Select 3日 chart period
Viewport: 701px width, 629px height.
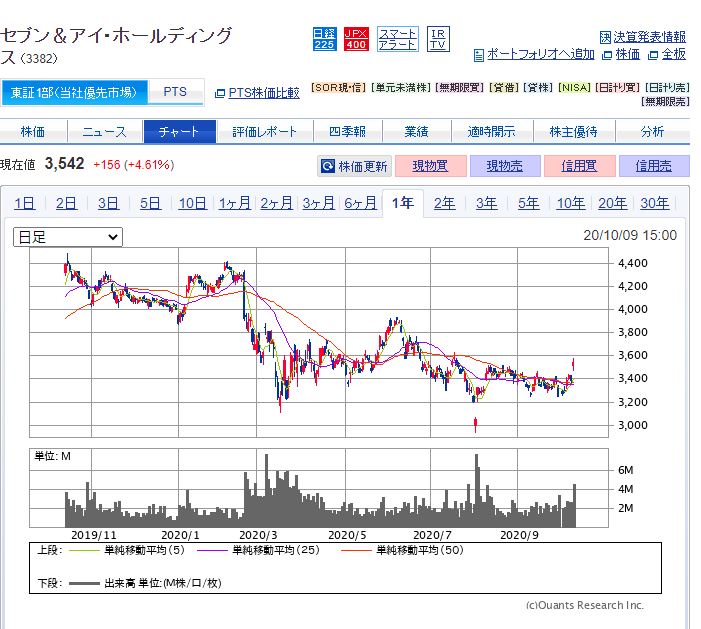point(108,203)
